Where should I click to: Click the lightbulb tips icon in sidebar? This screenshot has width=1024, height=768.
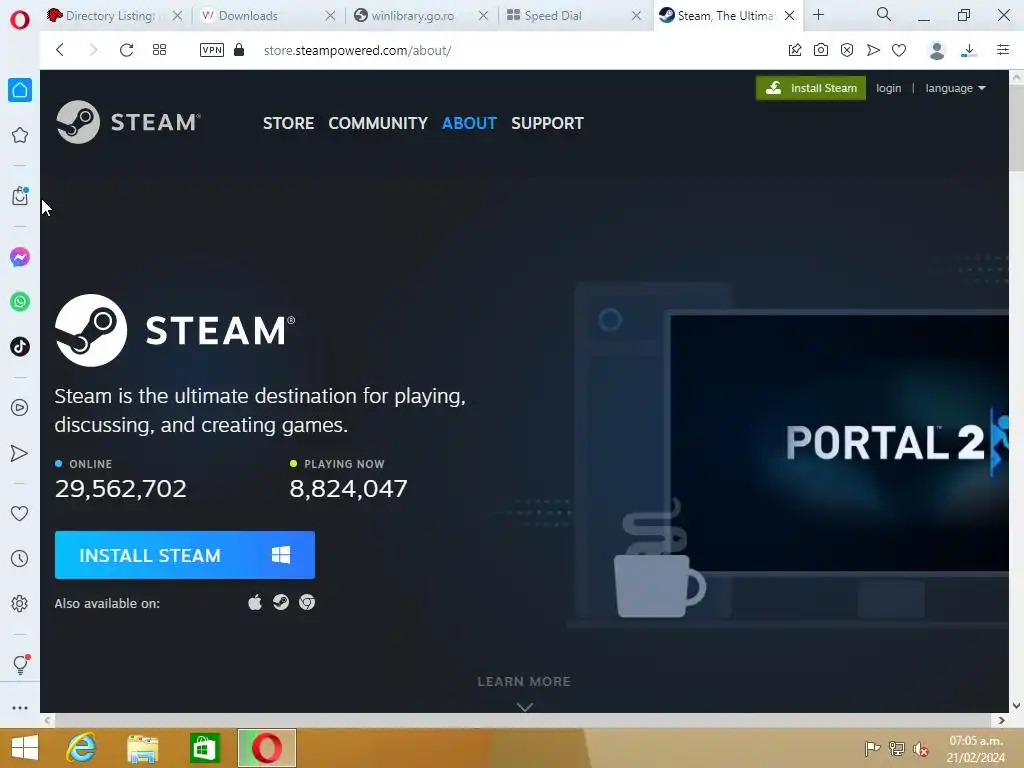pyautogui.click(x=20, y=664)
